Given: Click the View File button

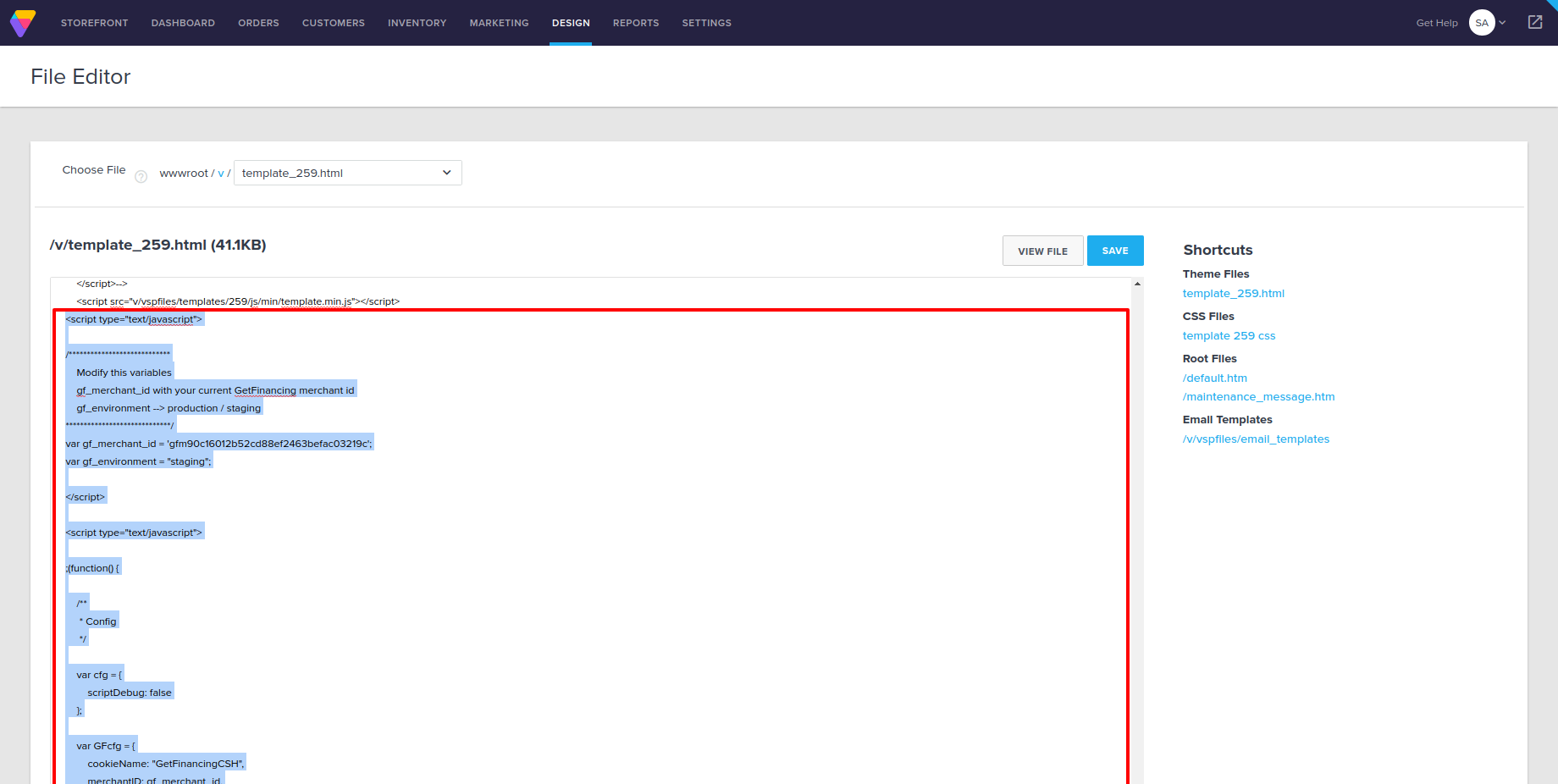Looking at the screenshot, I should [1043, 251].
